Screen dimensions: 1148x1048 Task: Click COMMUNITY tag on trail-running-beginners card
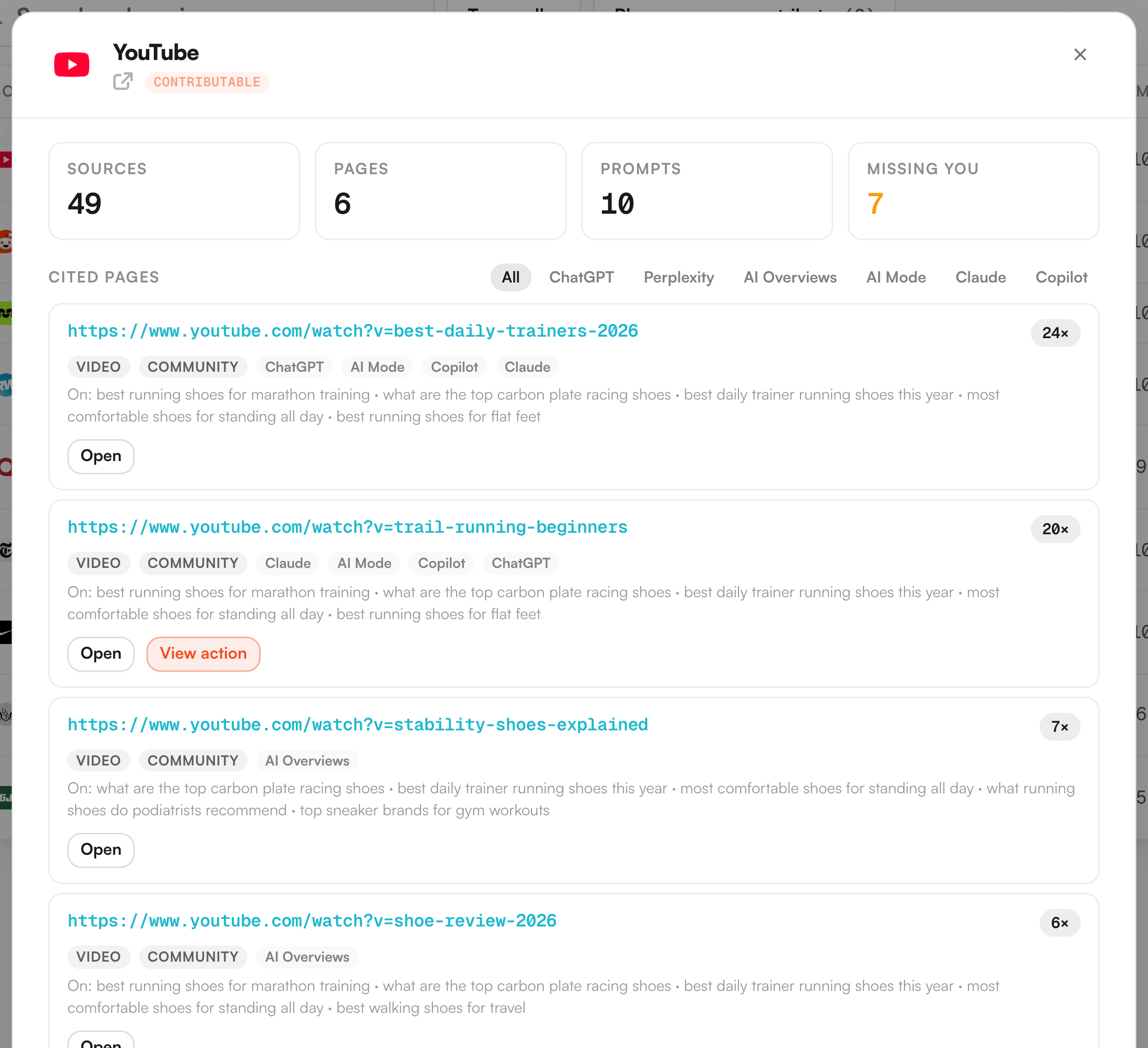(193, 563)
